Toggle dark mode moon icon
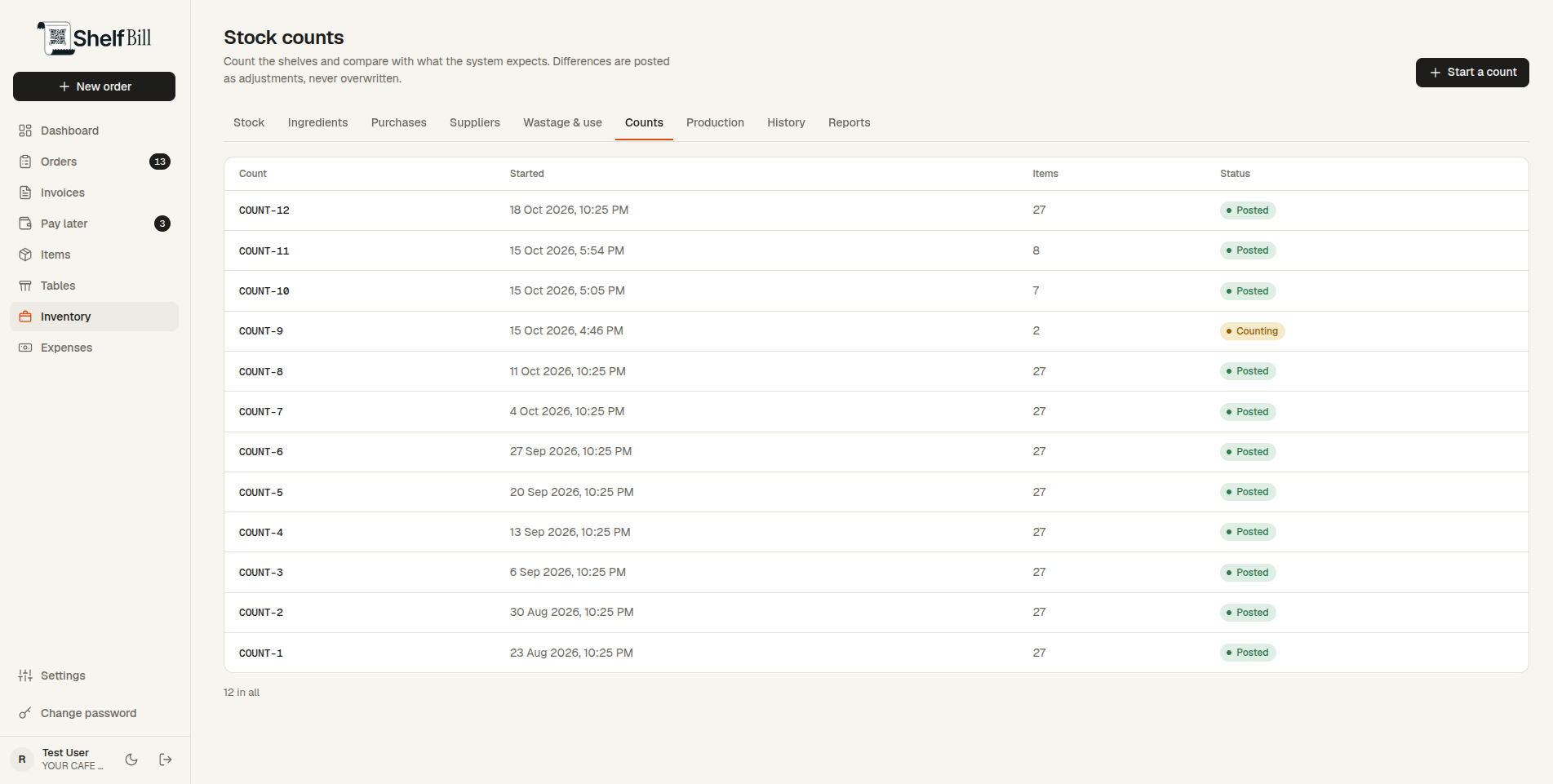Image resolution: width=1553 pixels, height=784 pixels. (131, 760)
